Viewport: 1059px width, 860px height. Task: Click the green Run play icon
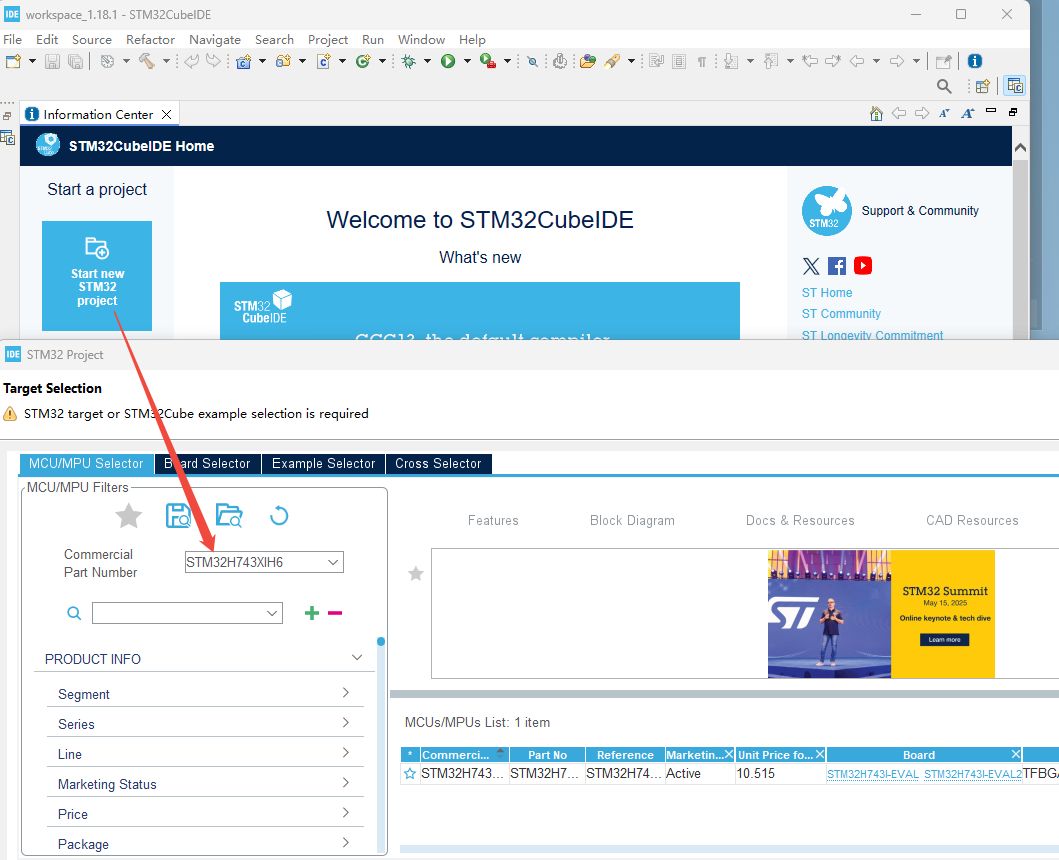coord(448,61)
